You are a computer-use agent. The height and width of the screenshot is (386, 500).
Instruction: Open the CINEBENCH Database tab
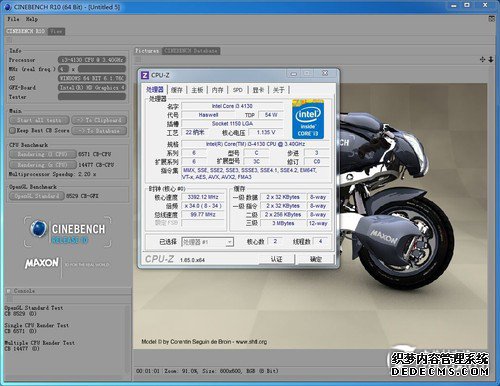click(191, 51)
